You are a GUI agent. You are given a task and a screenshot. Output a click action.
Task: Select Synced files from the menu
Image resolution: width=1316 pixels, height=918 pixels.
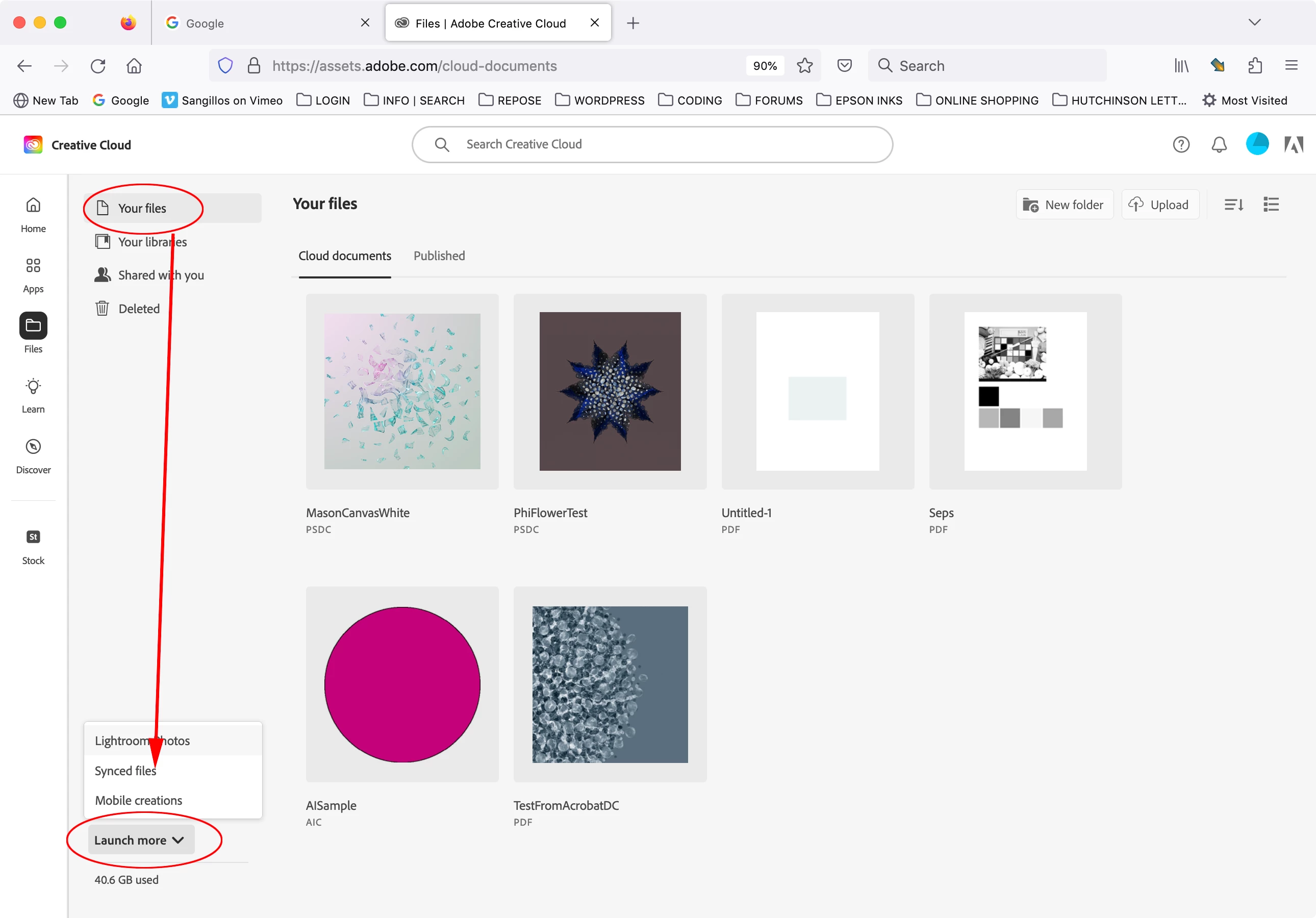125,770
